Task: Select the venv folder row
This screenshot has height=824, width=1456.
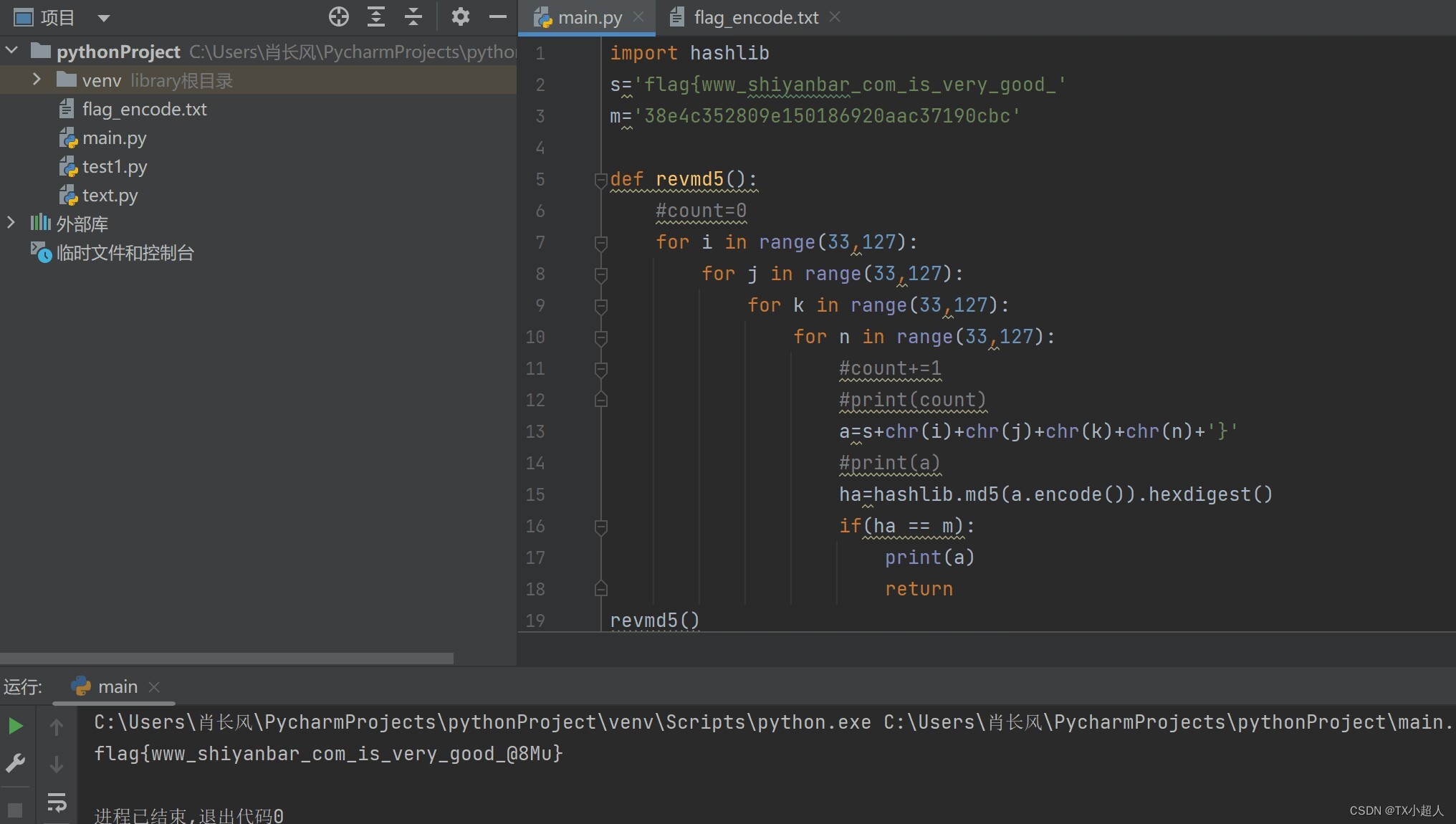Action: pos(258,80)
